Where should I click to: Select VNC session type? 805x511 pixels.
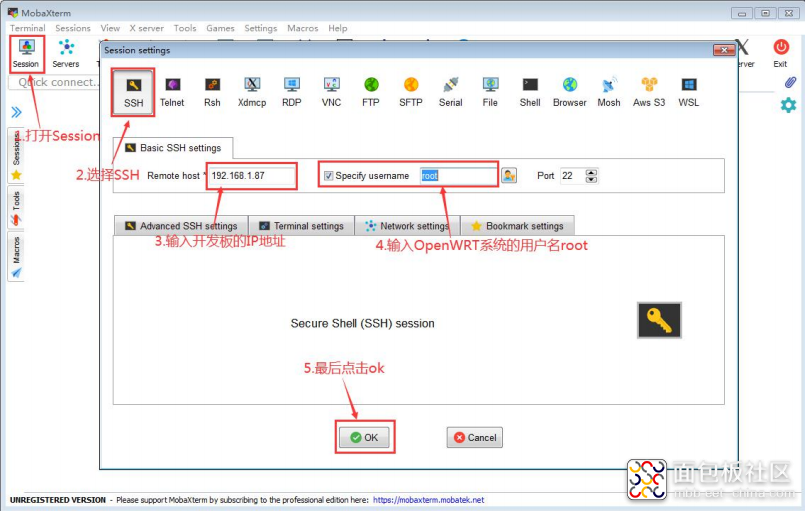coord(331,92)
